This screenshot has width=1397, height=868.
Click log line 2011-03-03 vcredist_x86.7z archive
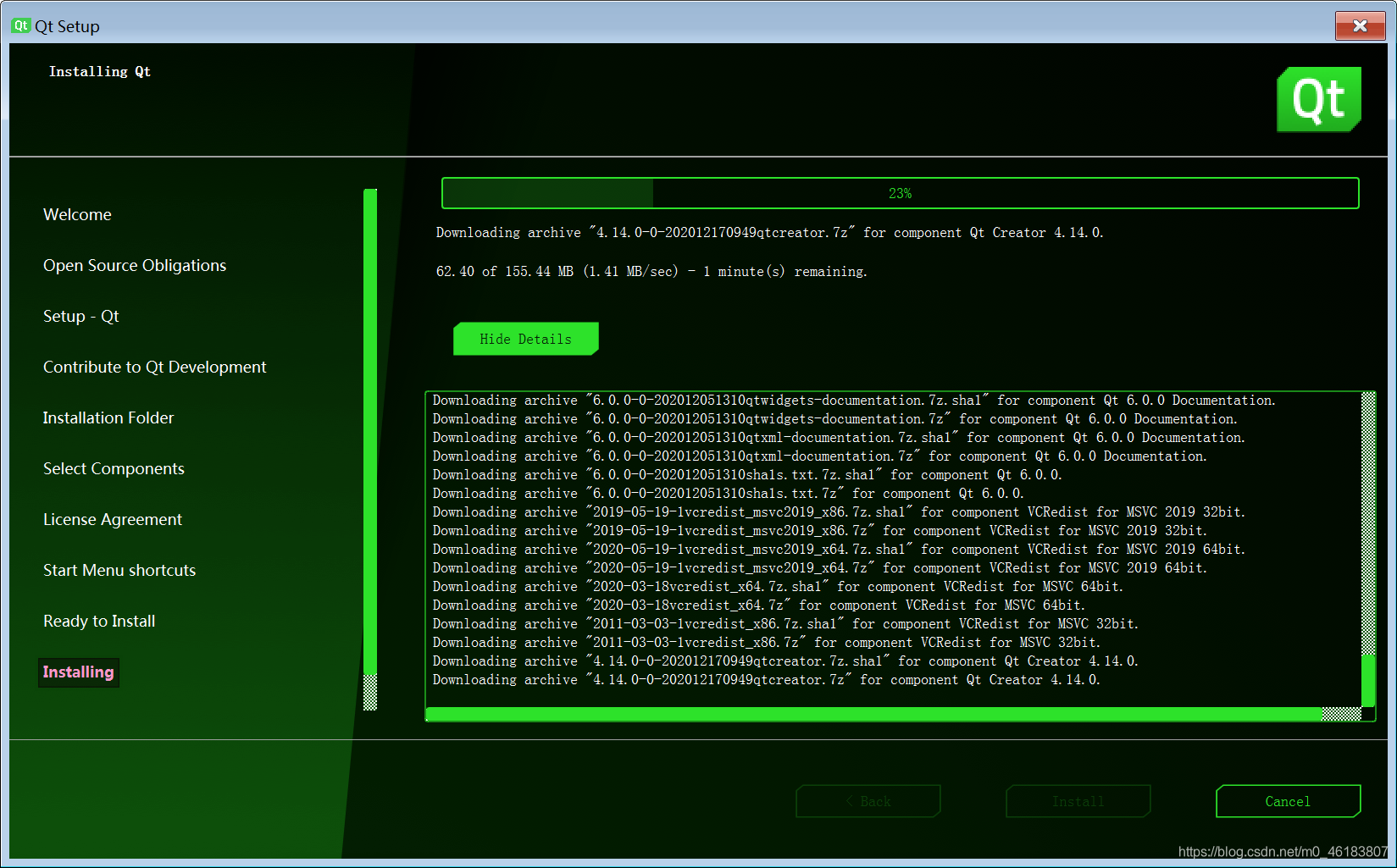(766, 642)
